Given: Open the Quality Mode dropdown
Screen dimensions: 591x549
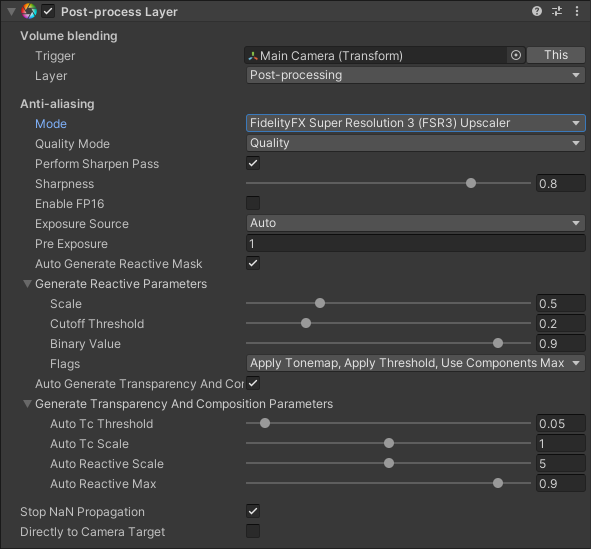Looking at the screenshot, I should pos(415,143).
